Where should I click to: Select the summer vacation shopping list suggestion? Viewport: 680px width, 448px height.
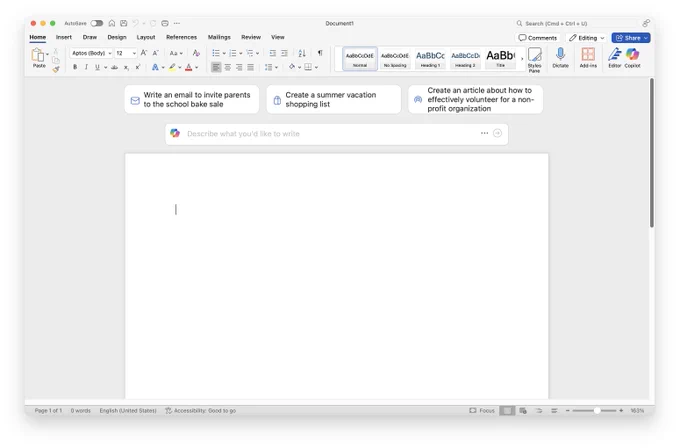tap(333, 99)
